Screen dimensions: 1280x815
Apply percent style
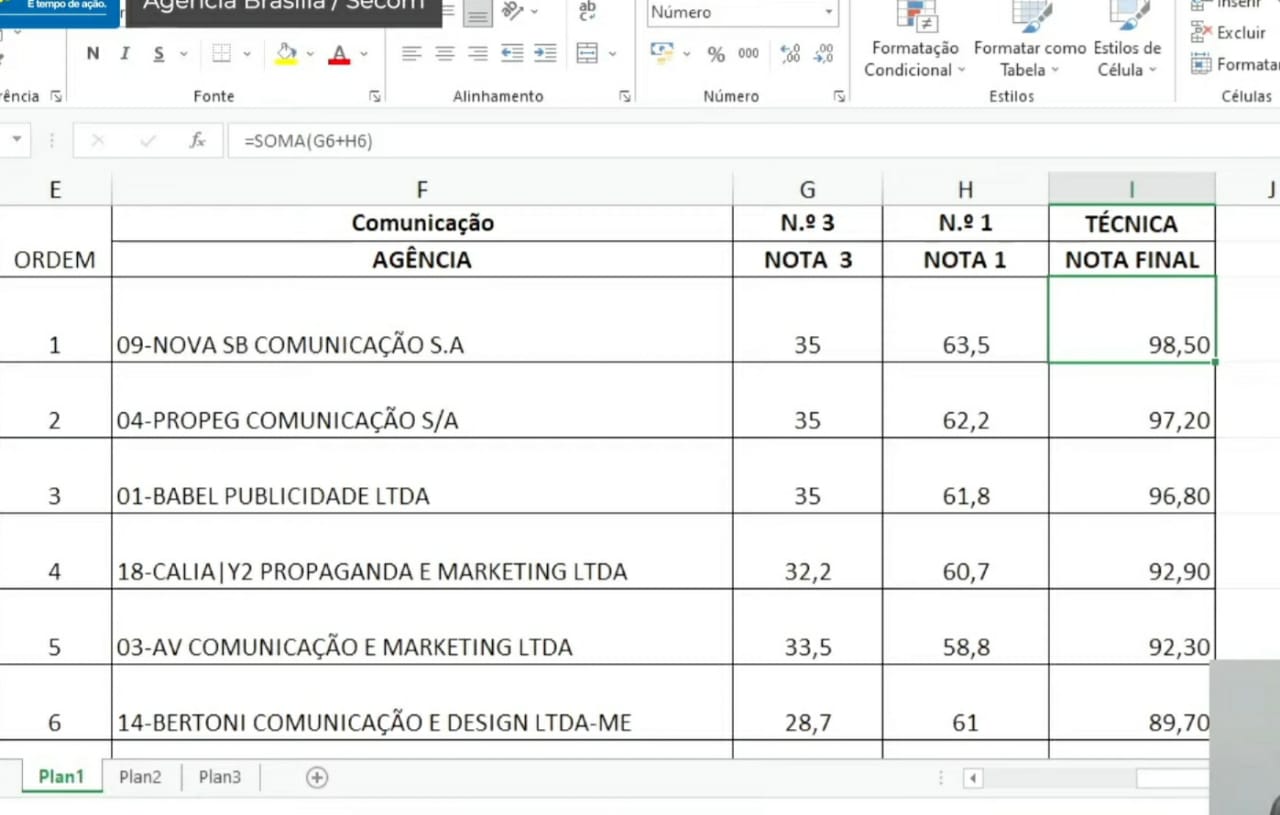tap(716, 55)
